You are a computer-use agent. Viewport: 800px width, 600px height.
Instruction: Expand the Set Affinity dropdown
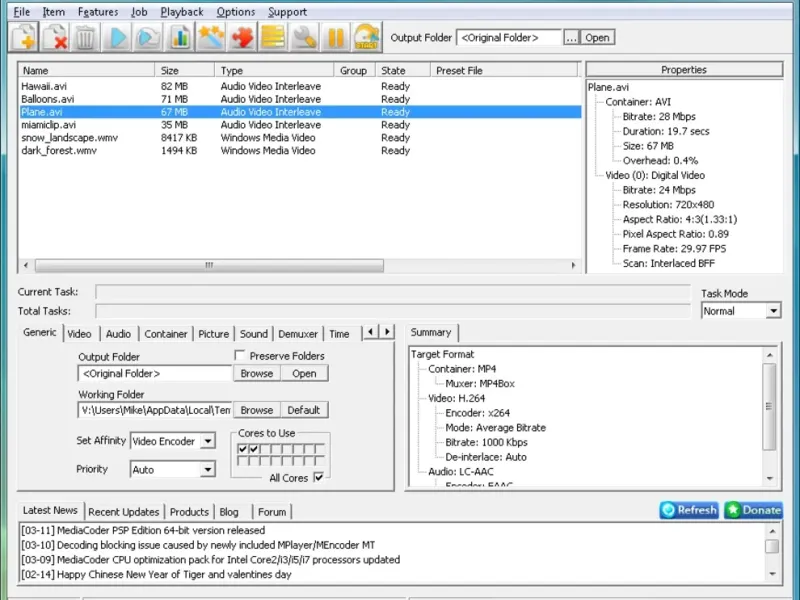click(x=207, y=441)
